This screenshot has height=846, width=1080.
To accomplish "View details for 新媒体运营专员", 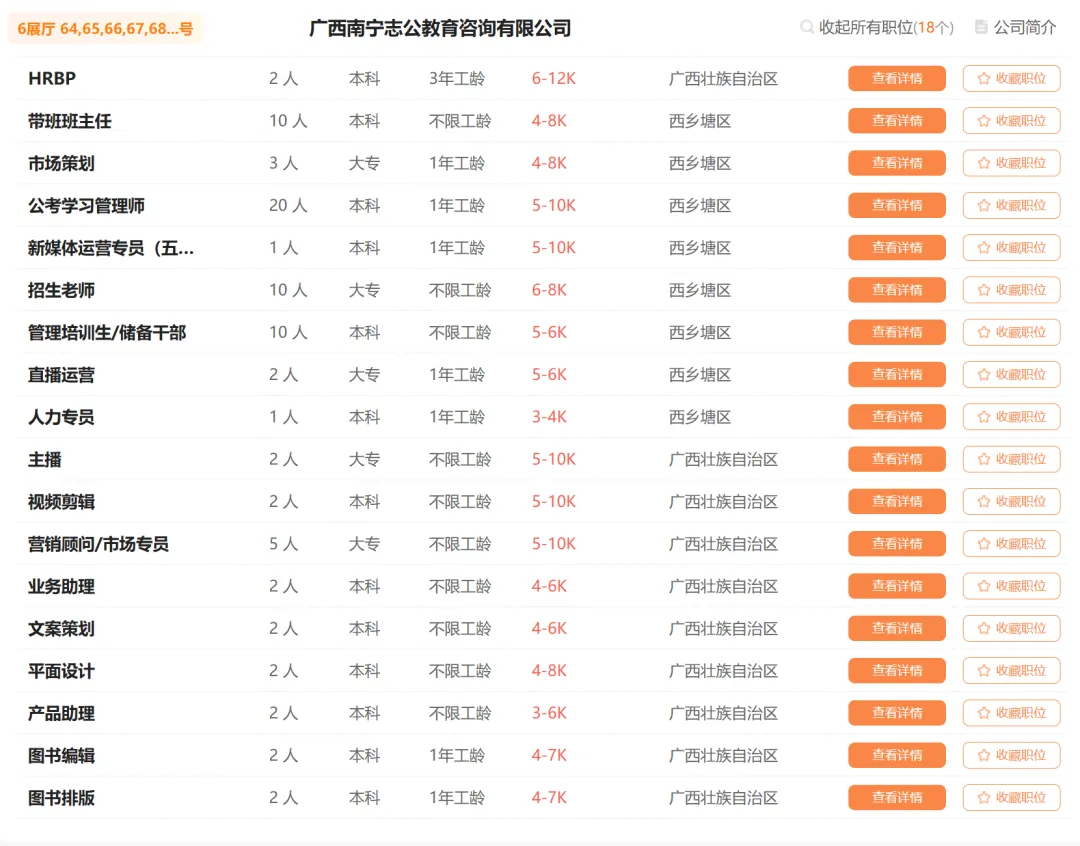I will 897,247.
